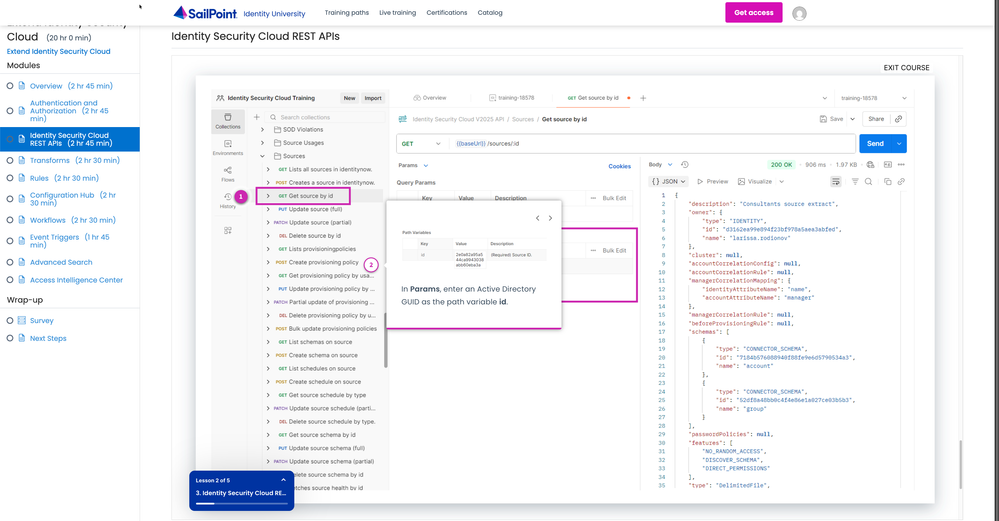
Task: Click the copy link icon next to Share
Action: point(898,119)
